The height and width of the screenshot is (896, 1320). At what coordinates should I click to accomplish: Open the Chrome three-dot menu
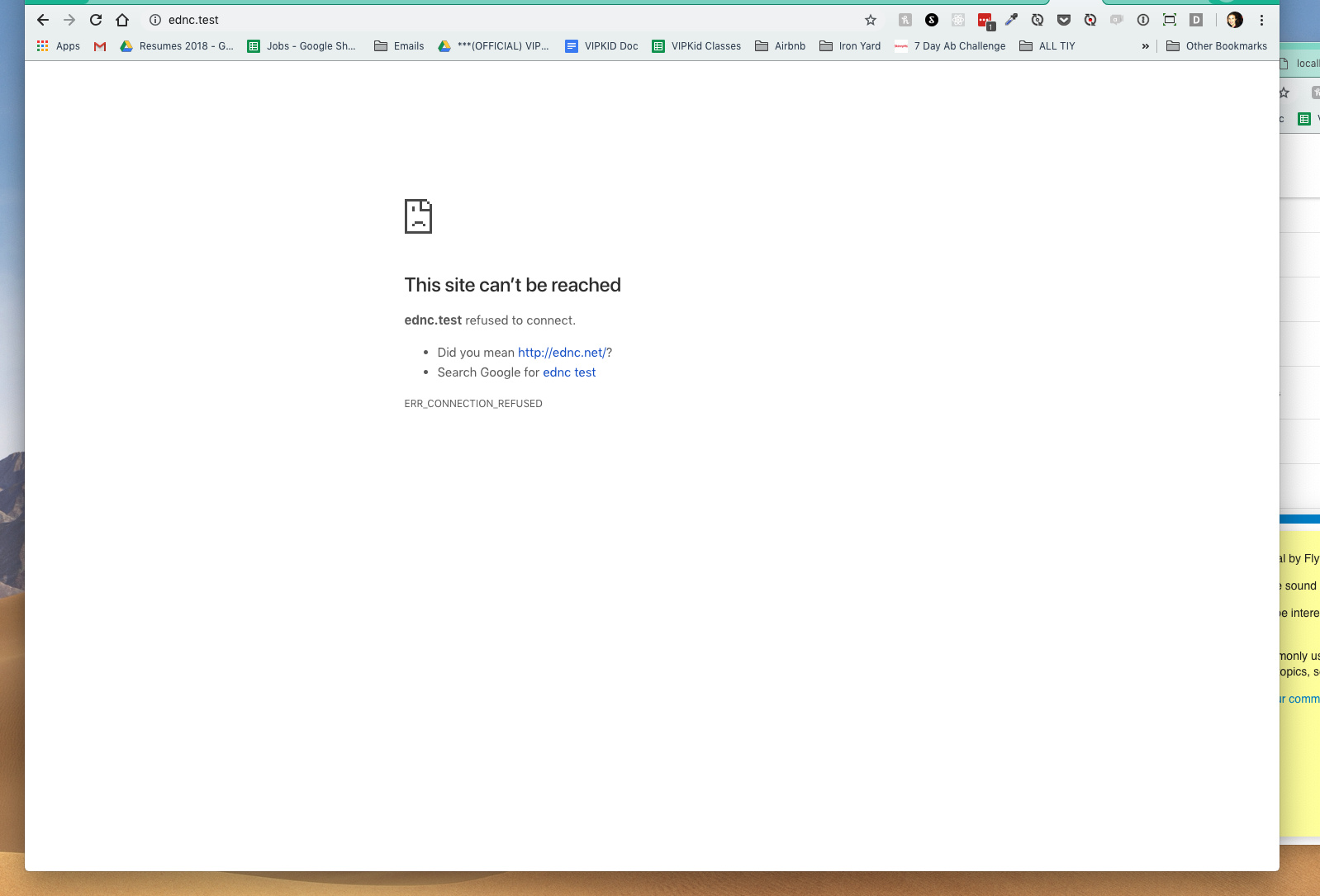click(x=1261, y=20)
